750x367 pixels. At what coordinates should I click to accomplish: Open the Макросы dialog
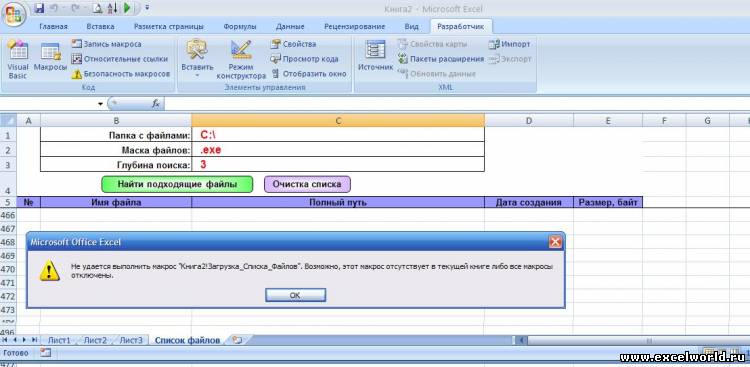[50, 57]
